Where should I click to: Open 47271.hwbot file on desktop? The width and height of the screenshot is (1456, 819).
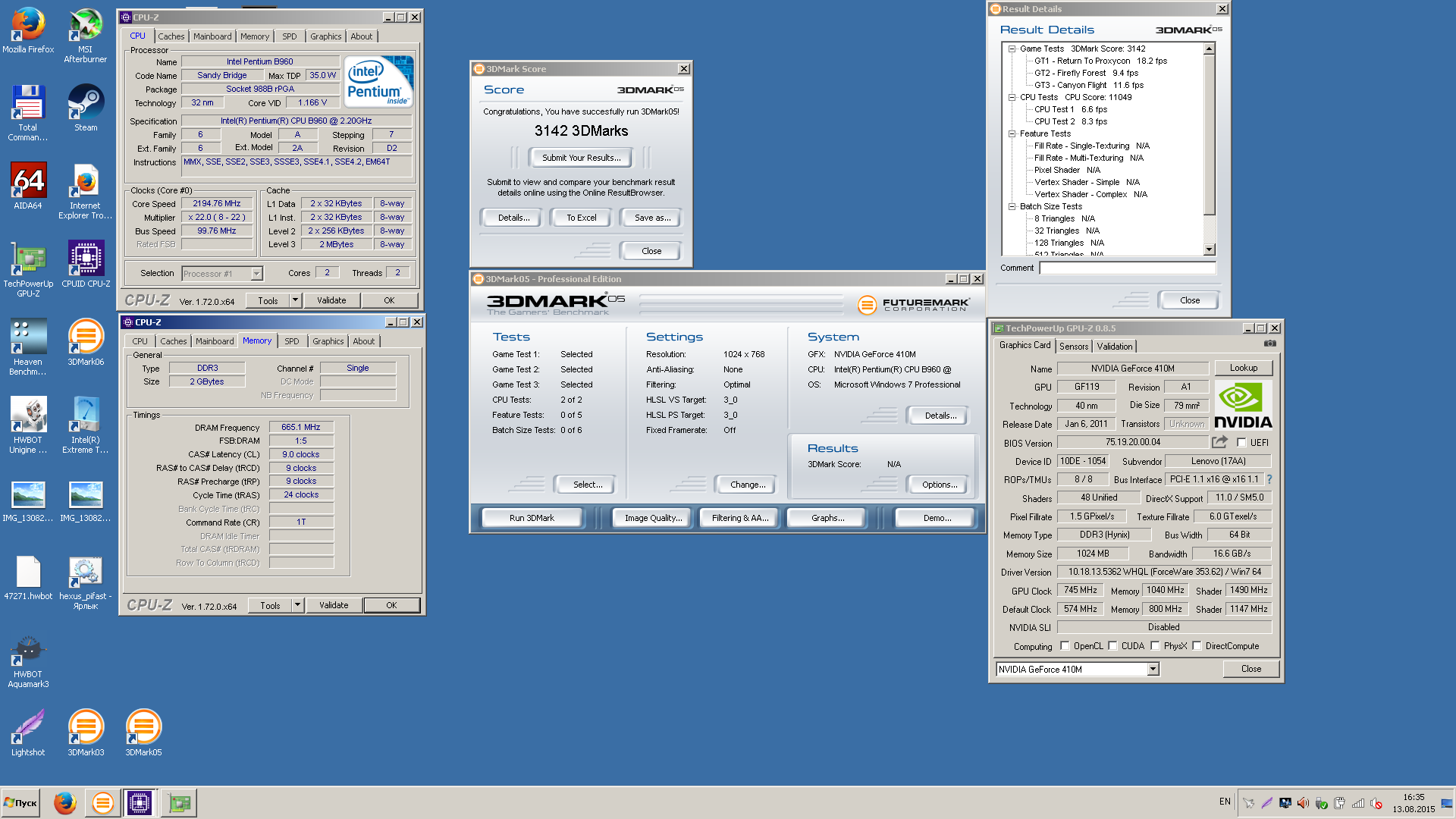tap(28, 578)
